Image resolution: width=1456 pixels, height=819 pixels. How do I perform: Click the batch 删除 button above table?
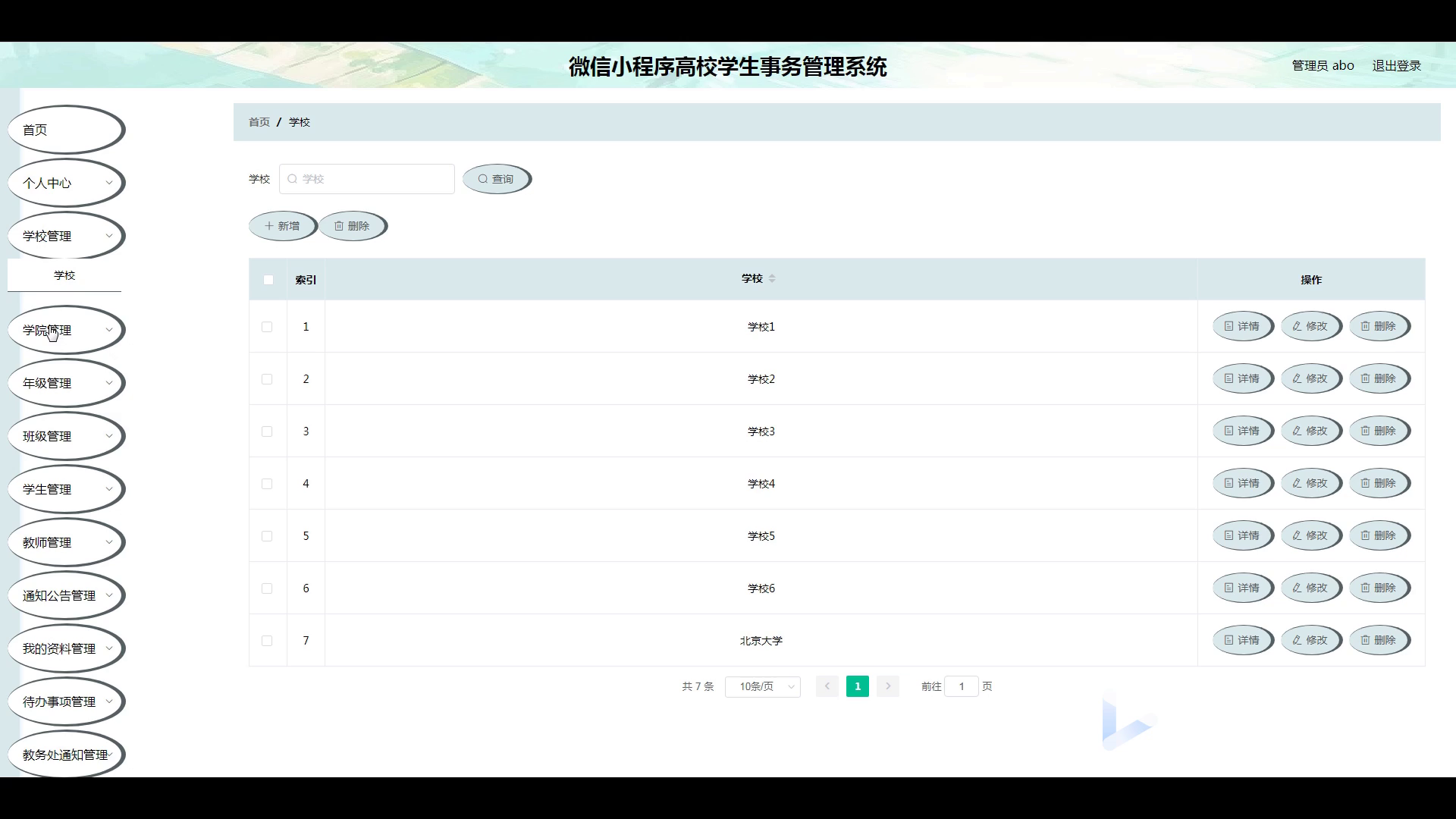pyautogui.click(x=352, y=226)
